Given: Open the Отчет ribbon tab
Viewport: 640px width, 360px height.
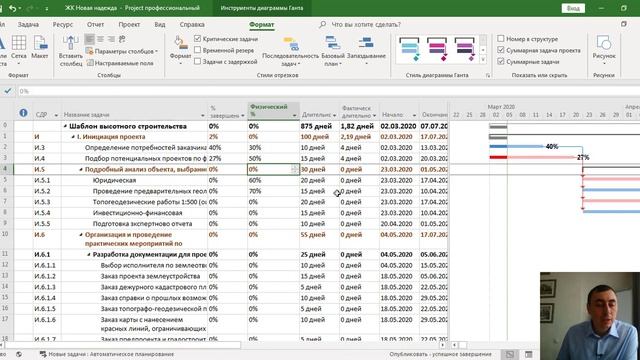Looking at the screenshot, I should click(95, 24).
